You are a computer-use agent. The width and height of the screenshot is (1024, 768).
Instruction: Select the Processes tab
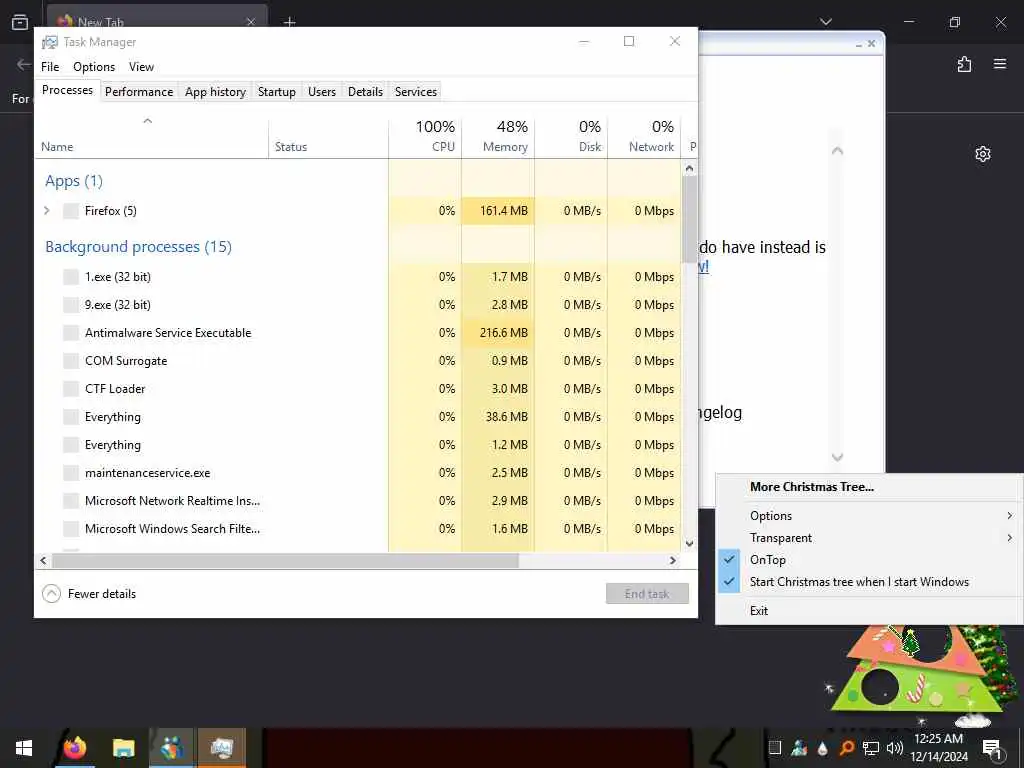(67, 90)
